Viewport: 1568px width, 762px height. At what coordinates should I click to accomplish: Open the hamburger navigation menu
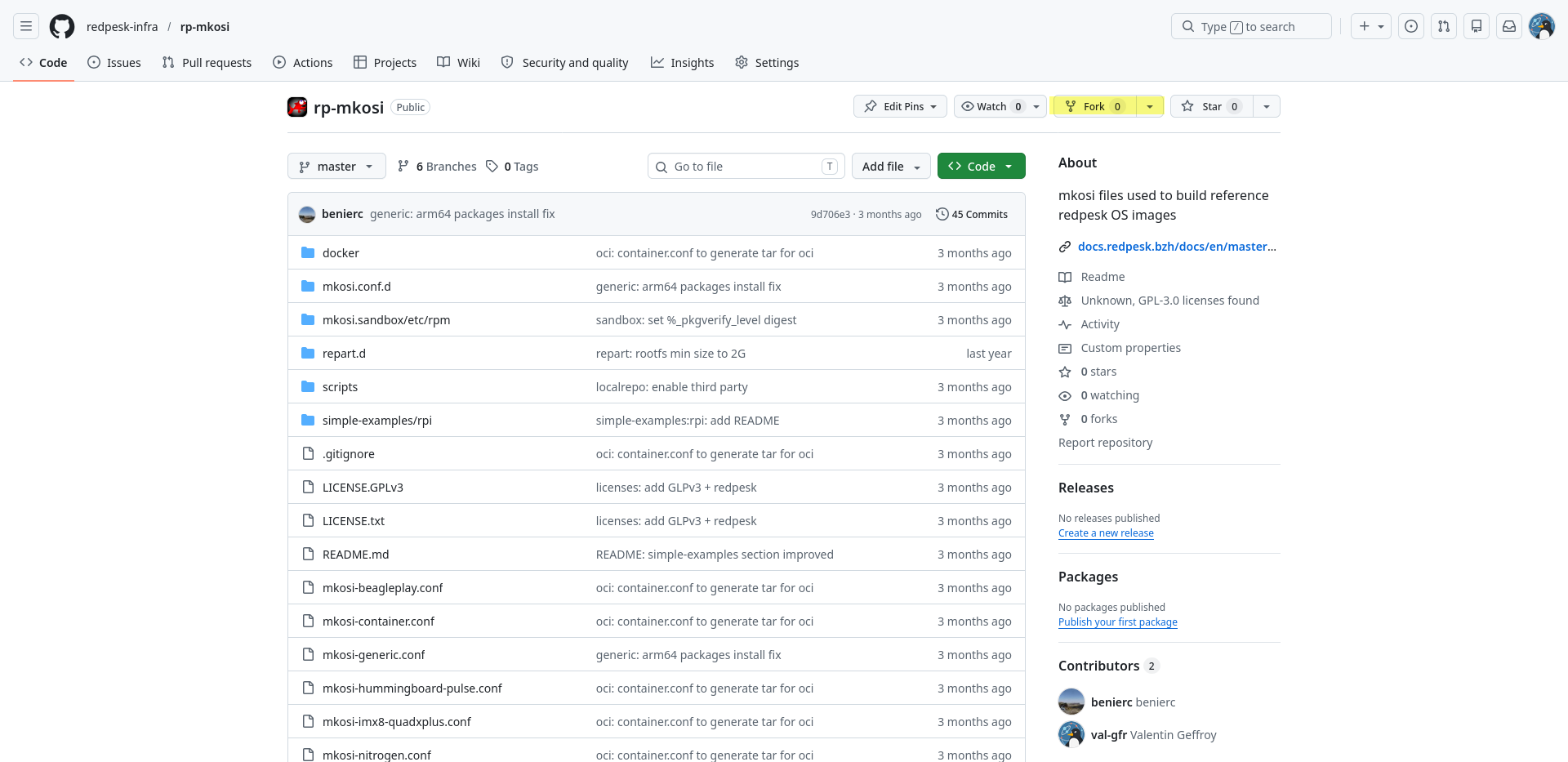[x=26, y=27]
